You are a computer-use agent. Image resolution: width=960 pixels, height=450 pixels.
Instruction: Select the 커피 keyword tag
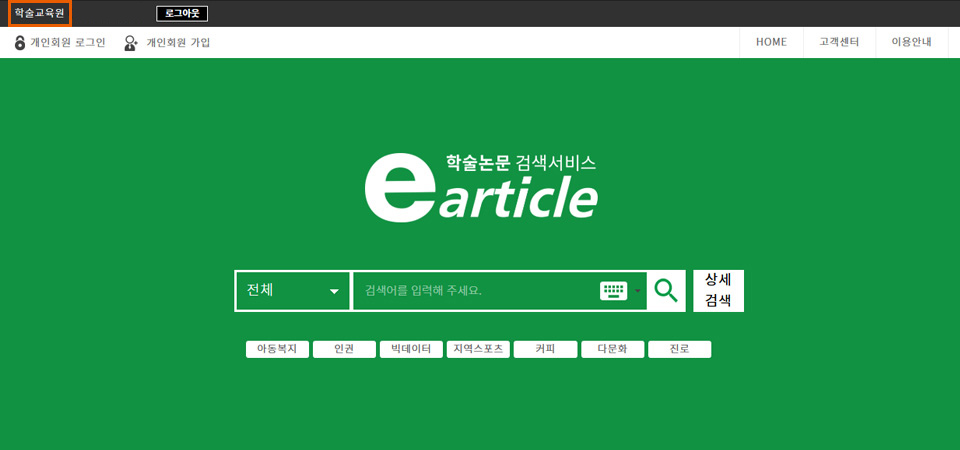(546, 350)
